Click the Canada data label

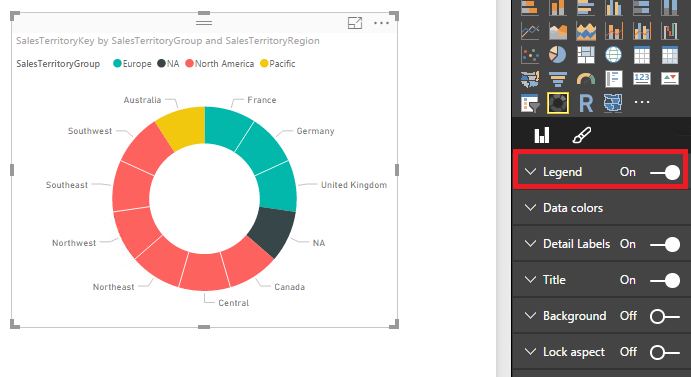(290, 287)
